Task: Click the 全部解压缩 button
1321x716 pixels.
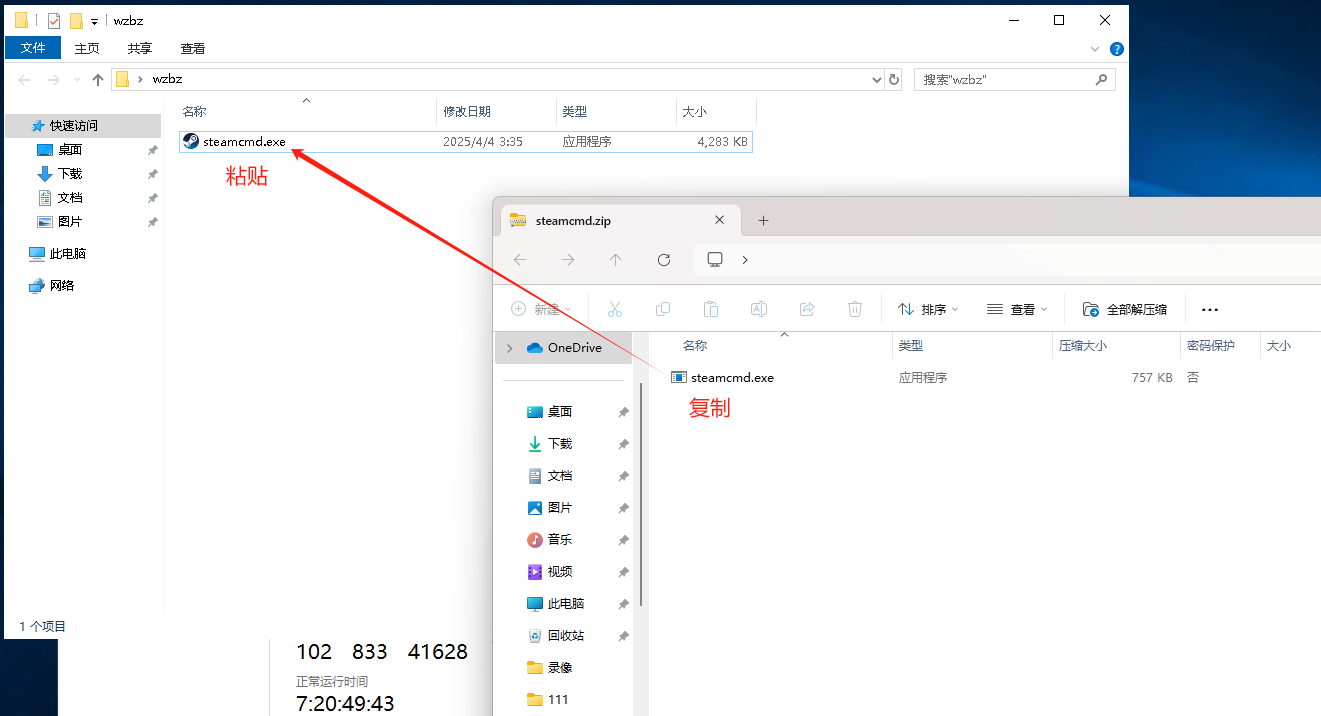Action: [x=1125, y=309]
